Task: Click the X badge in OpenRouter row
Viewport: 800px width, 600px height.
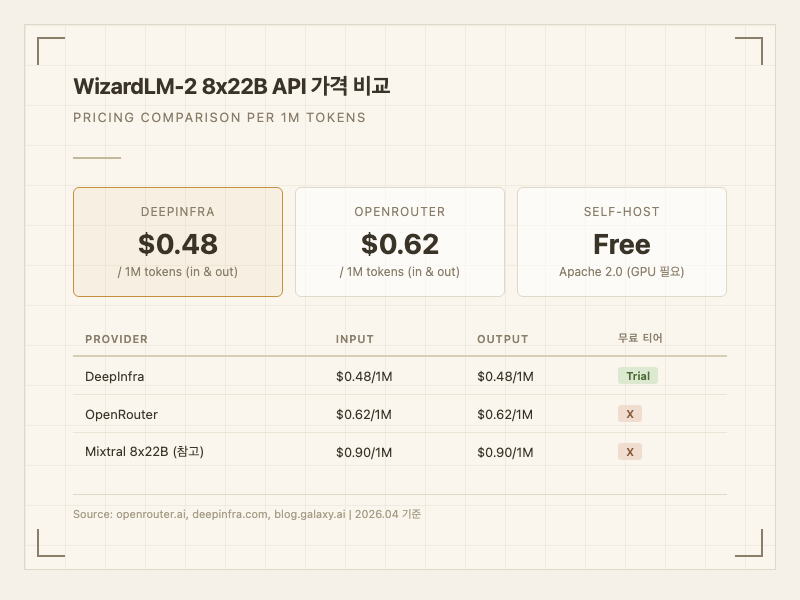Action: coord(629,414)
